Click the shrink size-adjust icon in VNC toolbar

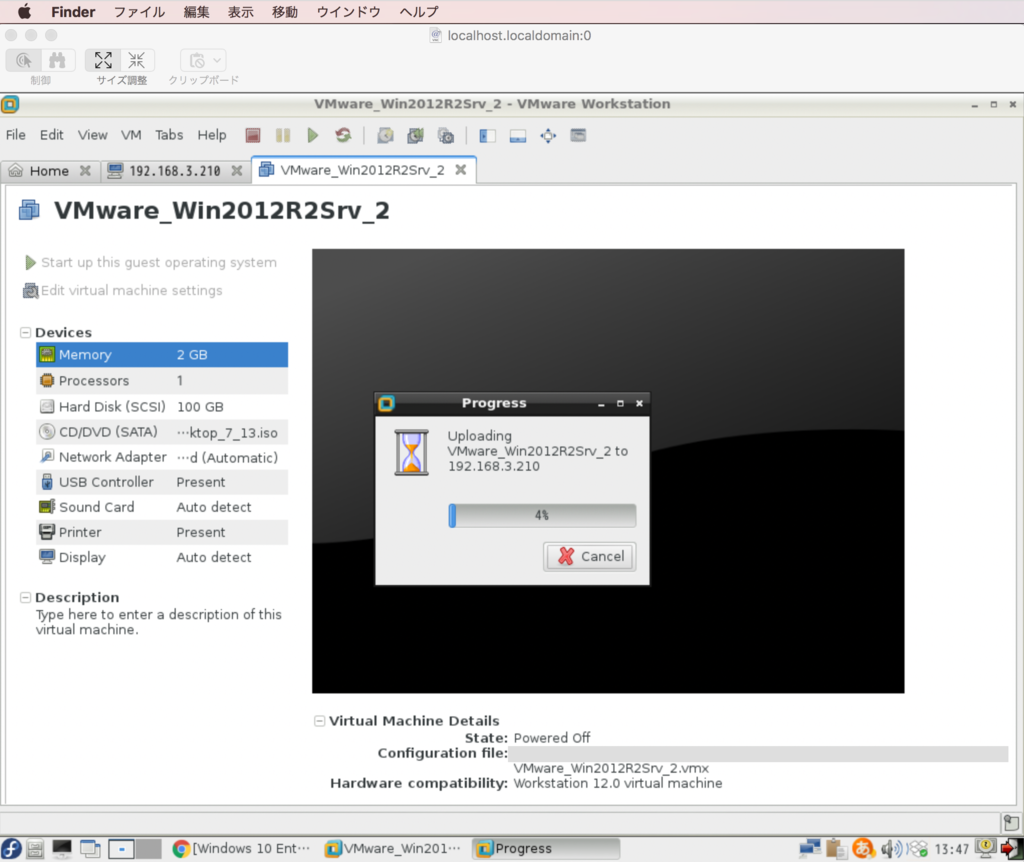[136, 61]
